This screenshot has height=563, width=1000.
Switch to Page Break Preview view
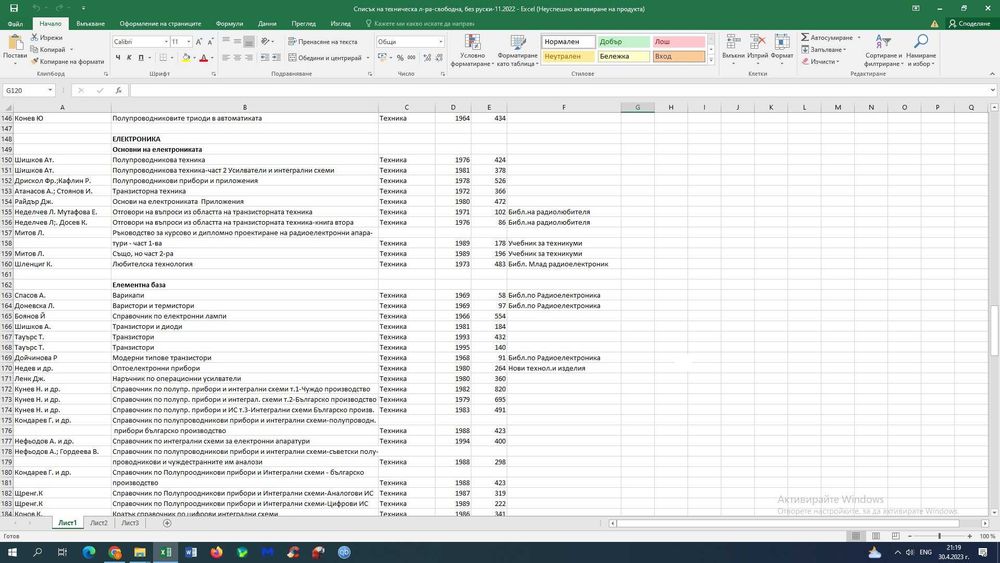(x=895, y=536)
